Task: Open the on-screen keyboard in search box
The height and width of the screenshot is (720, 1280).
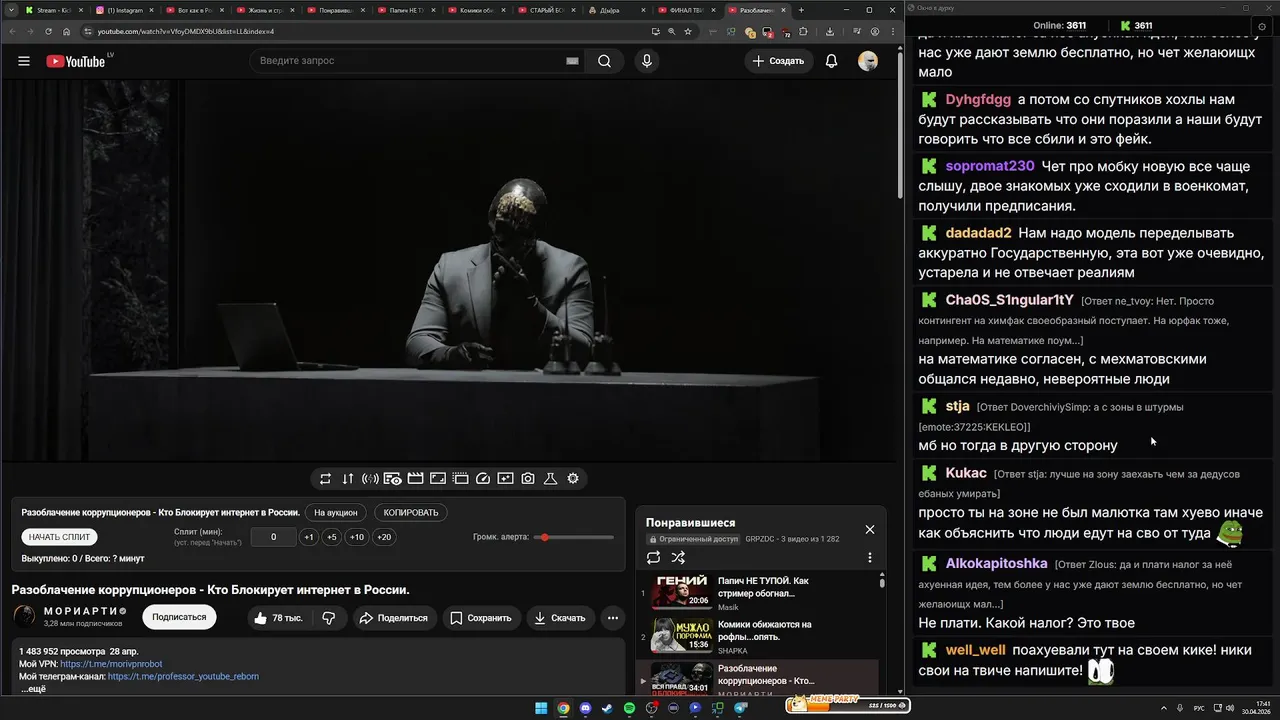Action: pos(572,61)
